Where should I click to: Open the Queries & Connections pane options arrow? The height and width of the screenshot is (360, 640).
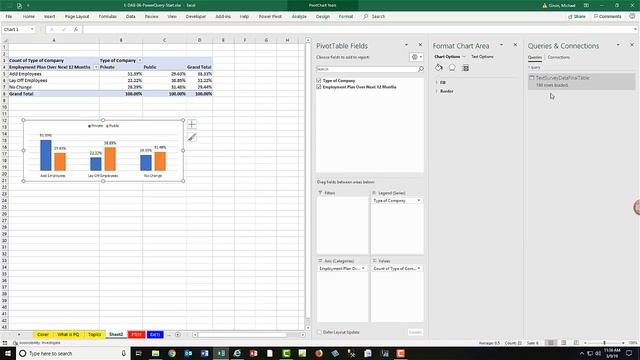pyautogui.click(x=618, y=45)
